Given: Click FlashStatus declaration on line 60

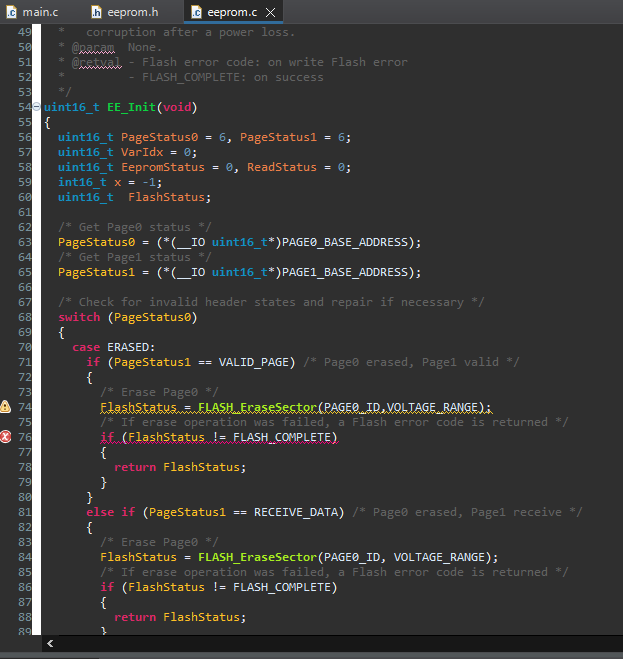Looking at the screenshot, I should 166,198.
